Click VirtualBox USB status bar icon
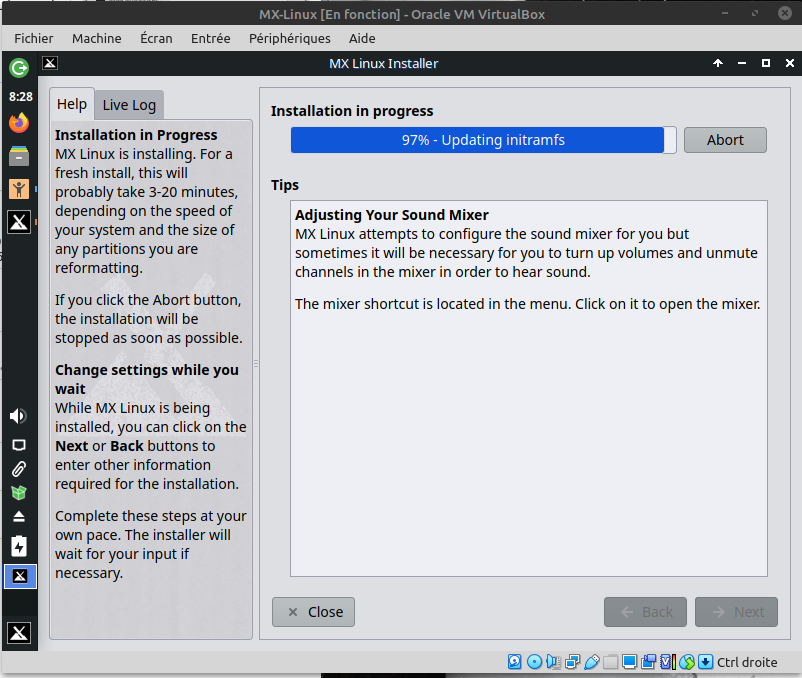This screenshot has height=678, width=802. click(591, 662)
